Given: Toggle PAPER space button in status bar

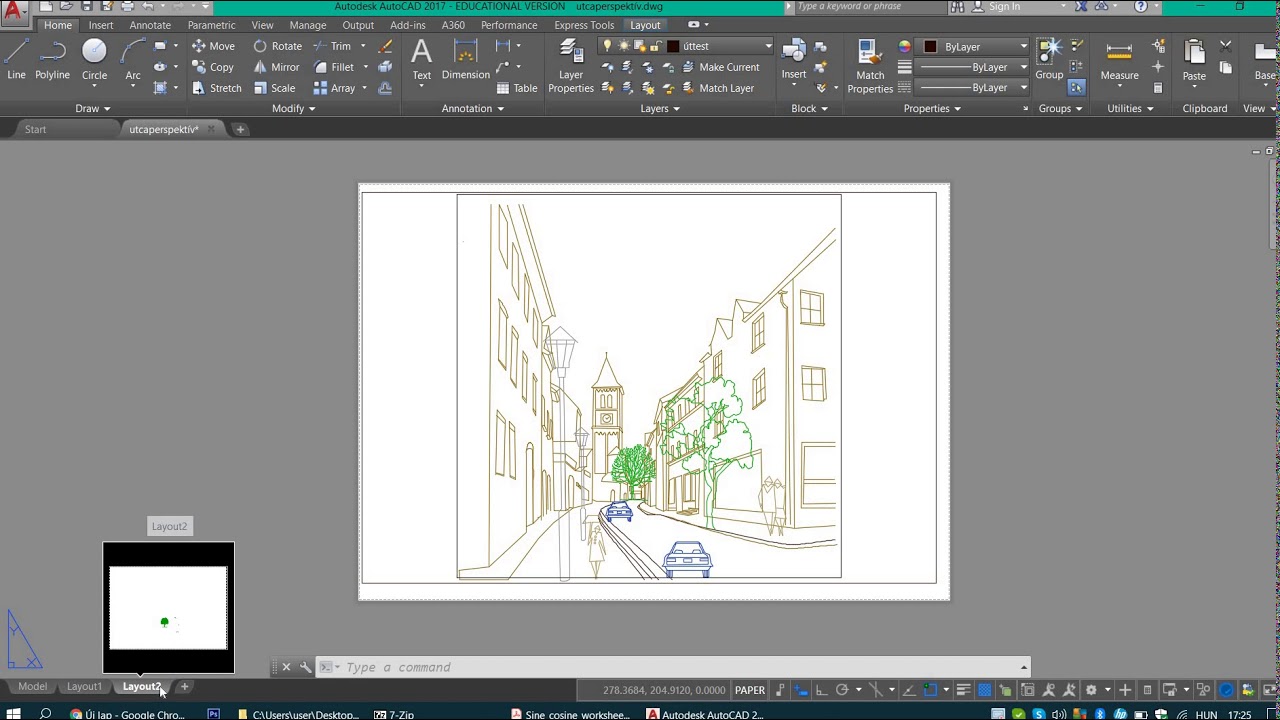Looking at the screenshot, I should (750, 690).
